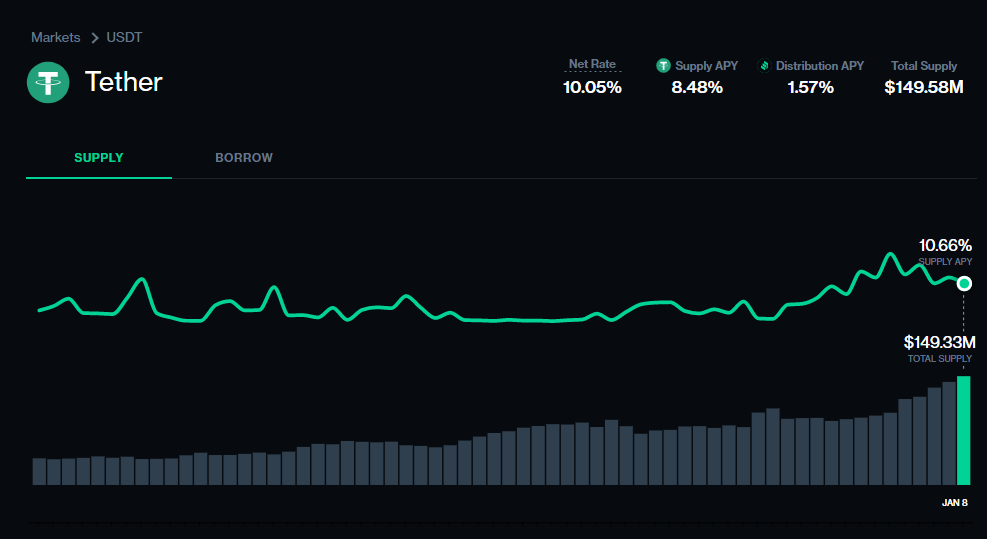Select the 10.05% net rate value
The image size is (987, 539).
[x=592, y=88]
